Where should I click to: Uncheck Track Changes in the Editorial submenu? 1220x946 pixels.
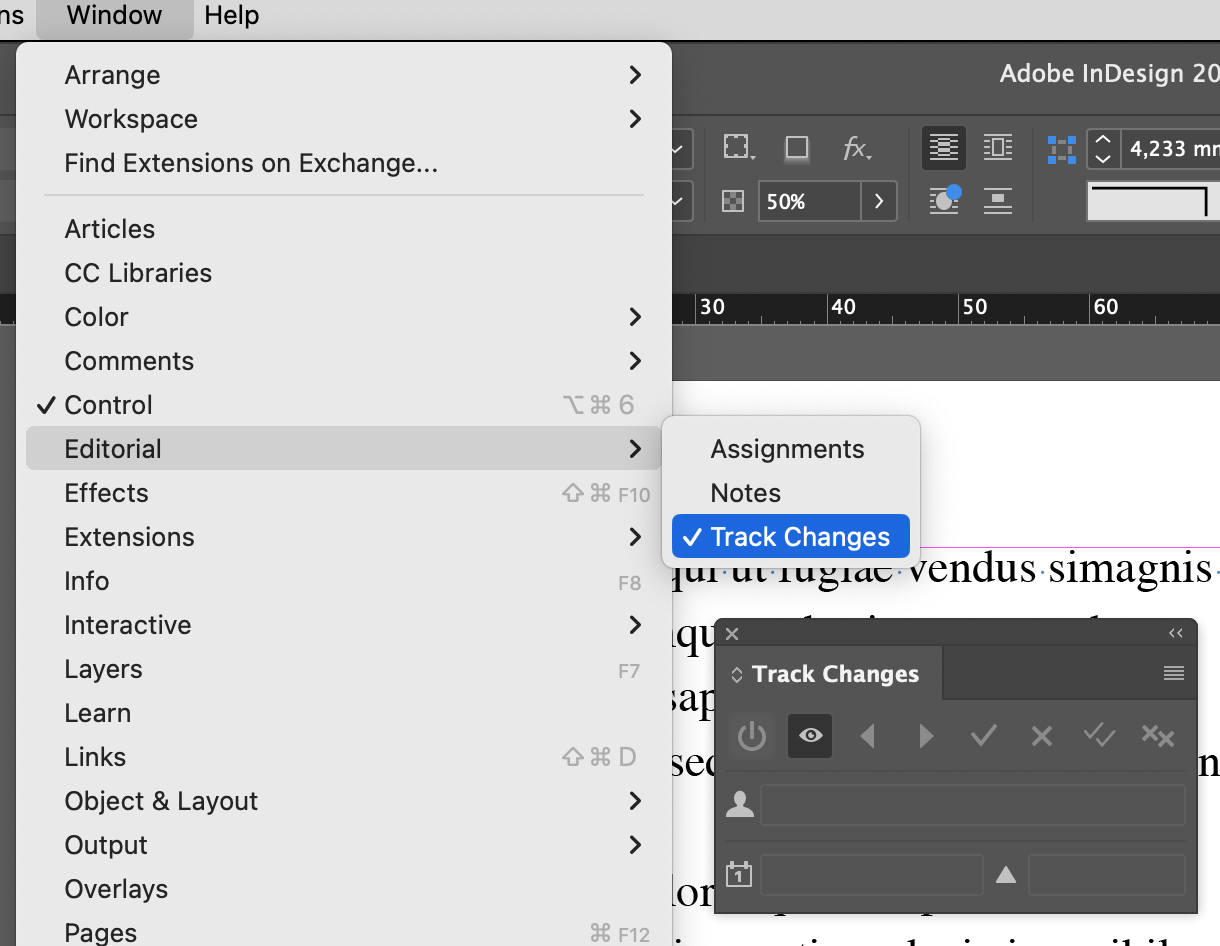click(800, 536)
